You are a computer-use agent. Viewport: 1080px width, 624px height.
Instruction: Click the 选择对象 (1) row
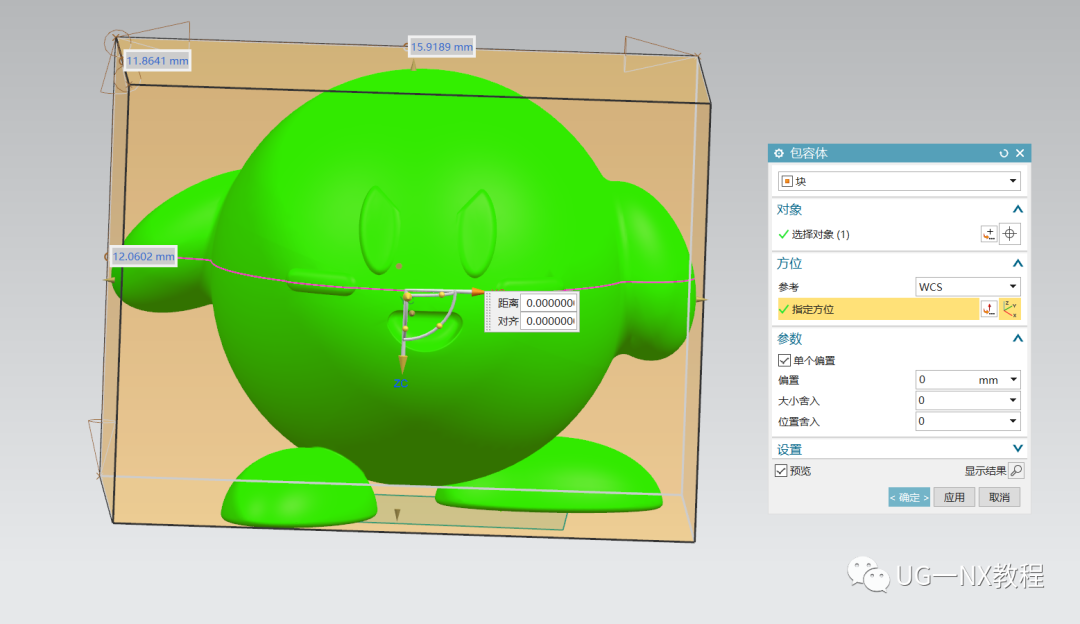pyautogui.click(x=877, y=234)
